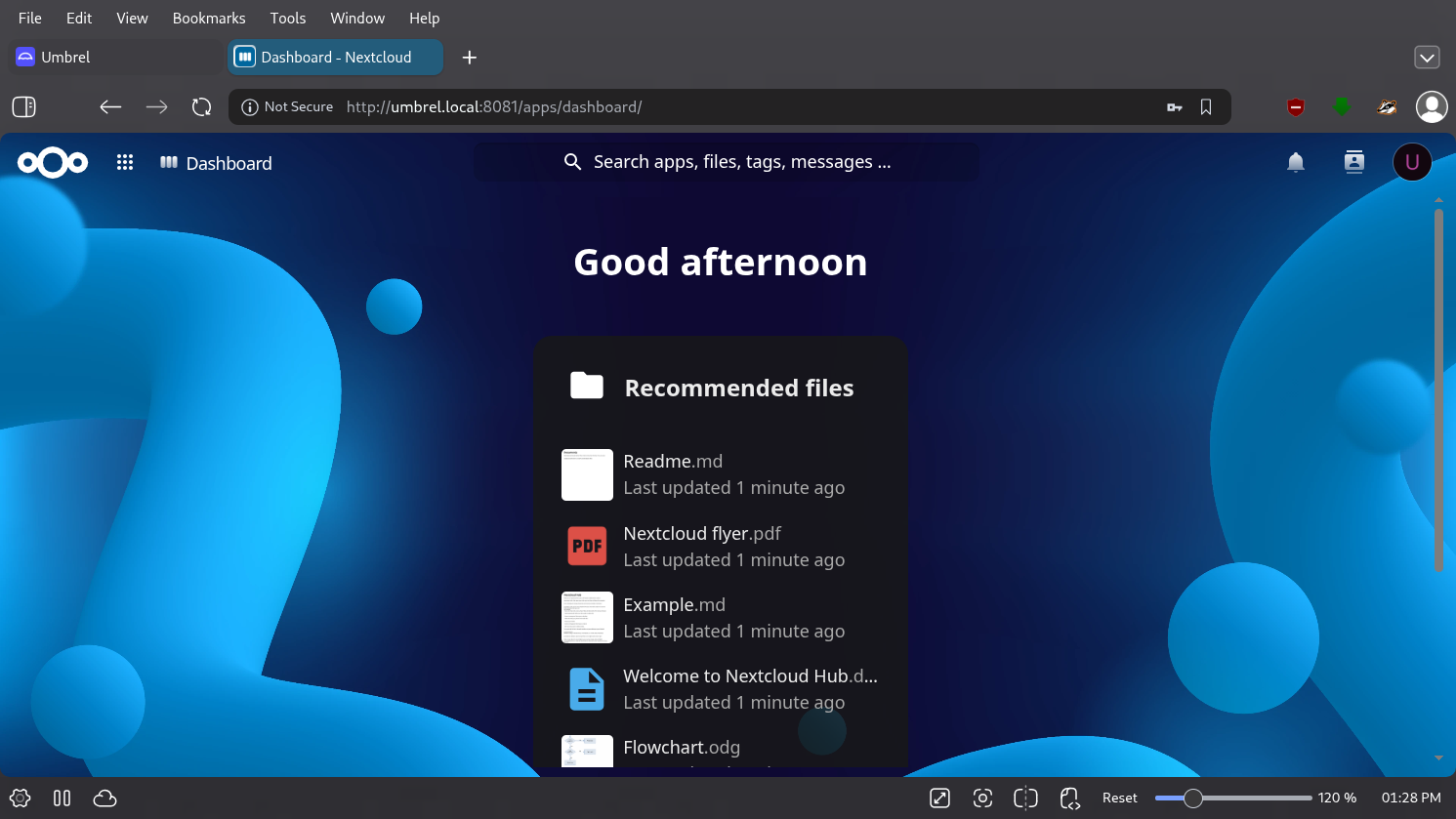
Task: Click the zoom slider handle
Action: pos(1193,799)
